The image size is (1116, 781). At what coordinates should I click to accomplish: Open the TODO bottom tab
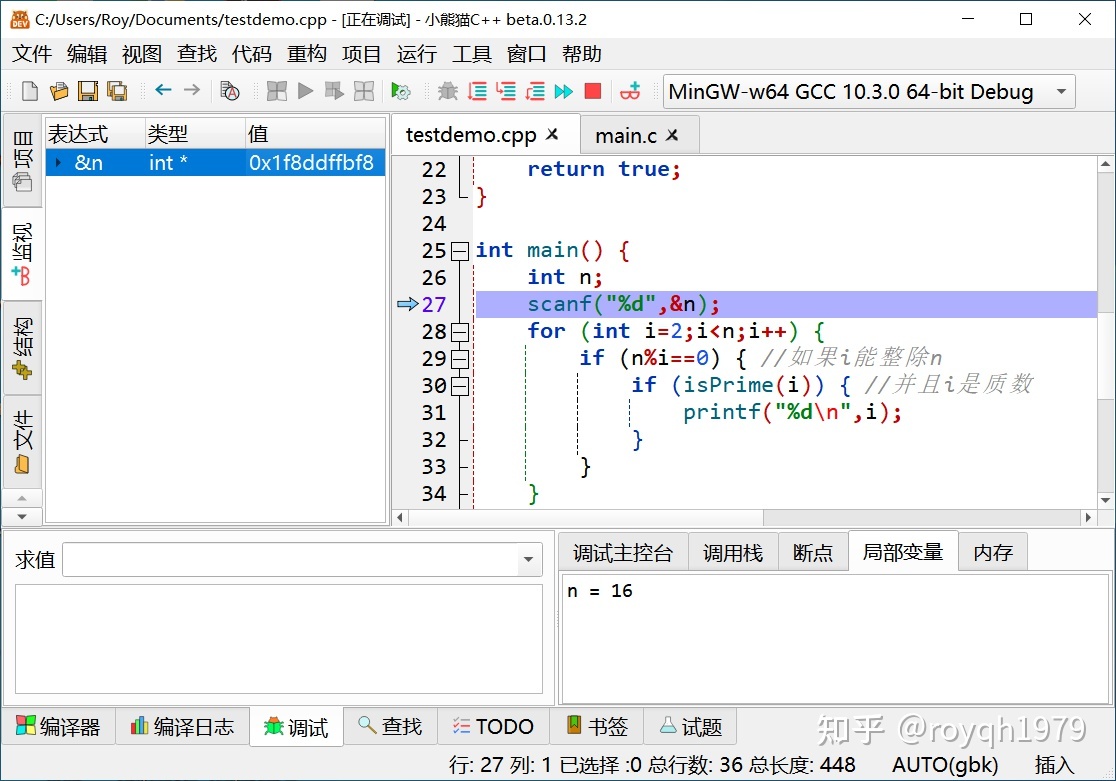point(493,726)
